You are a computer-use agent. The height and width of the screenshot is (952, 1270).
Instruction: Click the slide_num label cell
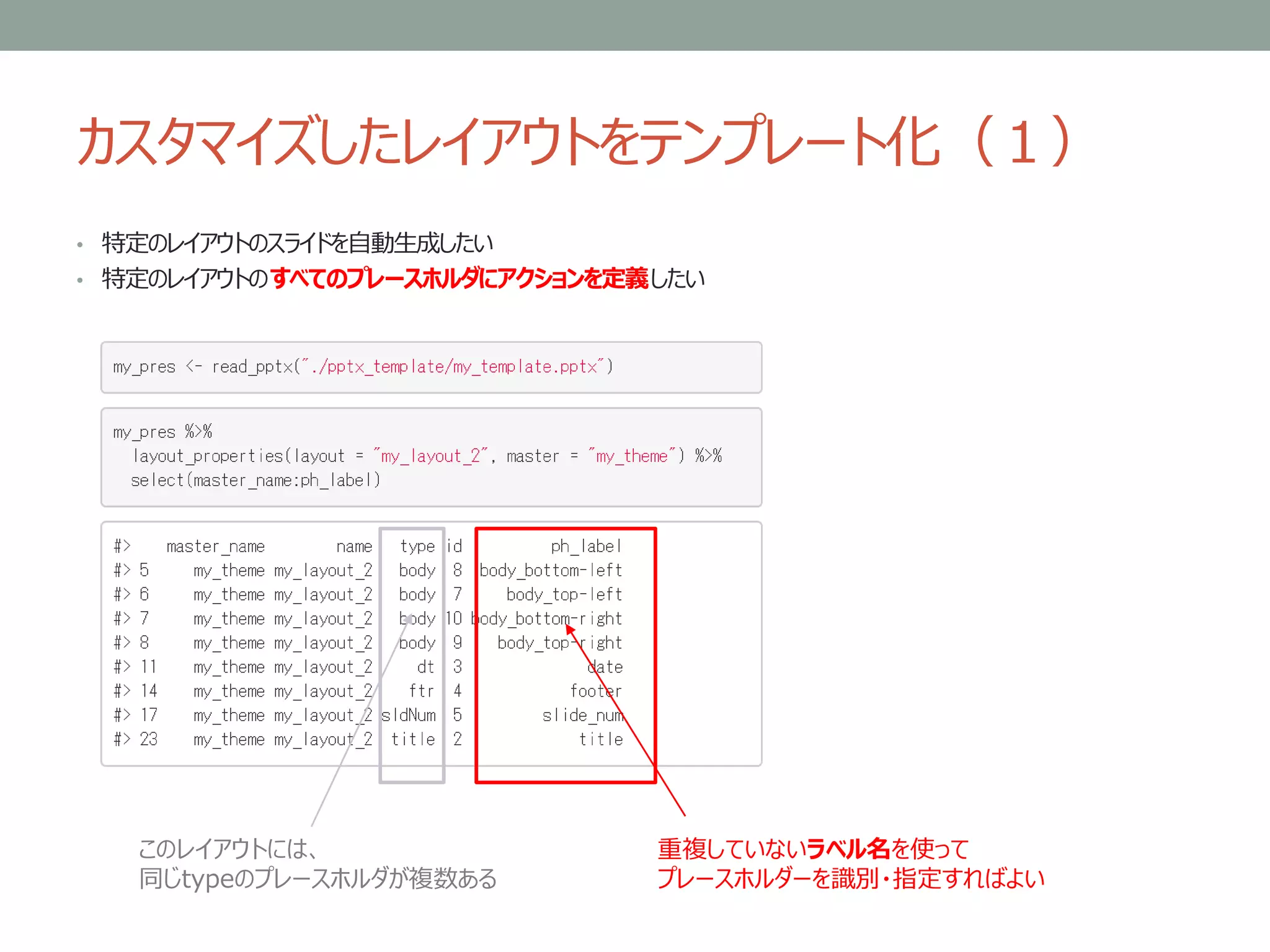tap(582, 715)
